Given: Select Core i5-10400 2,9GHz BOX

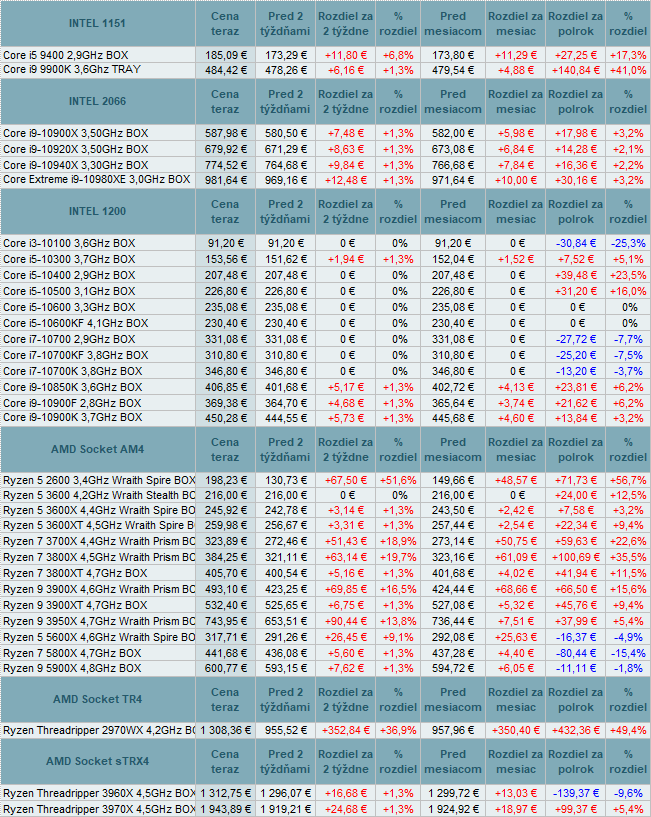Looking at the screenshot, I should (69, 276).
